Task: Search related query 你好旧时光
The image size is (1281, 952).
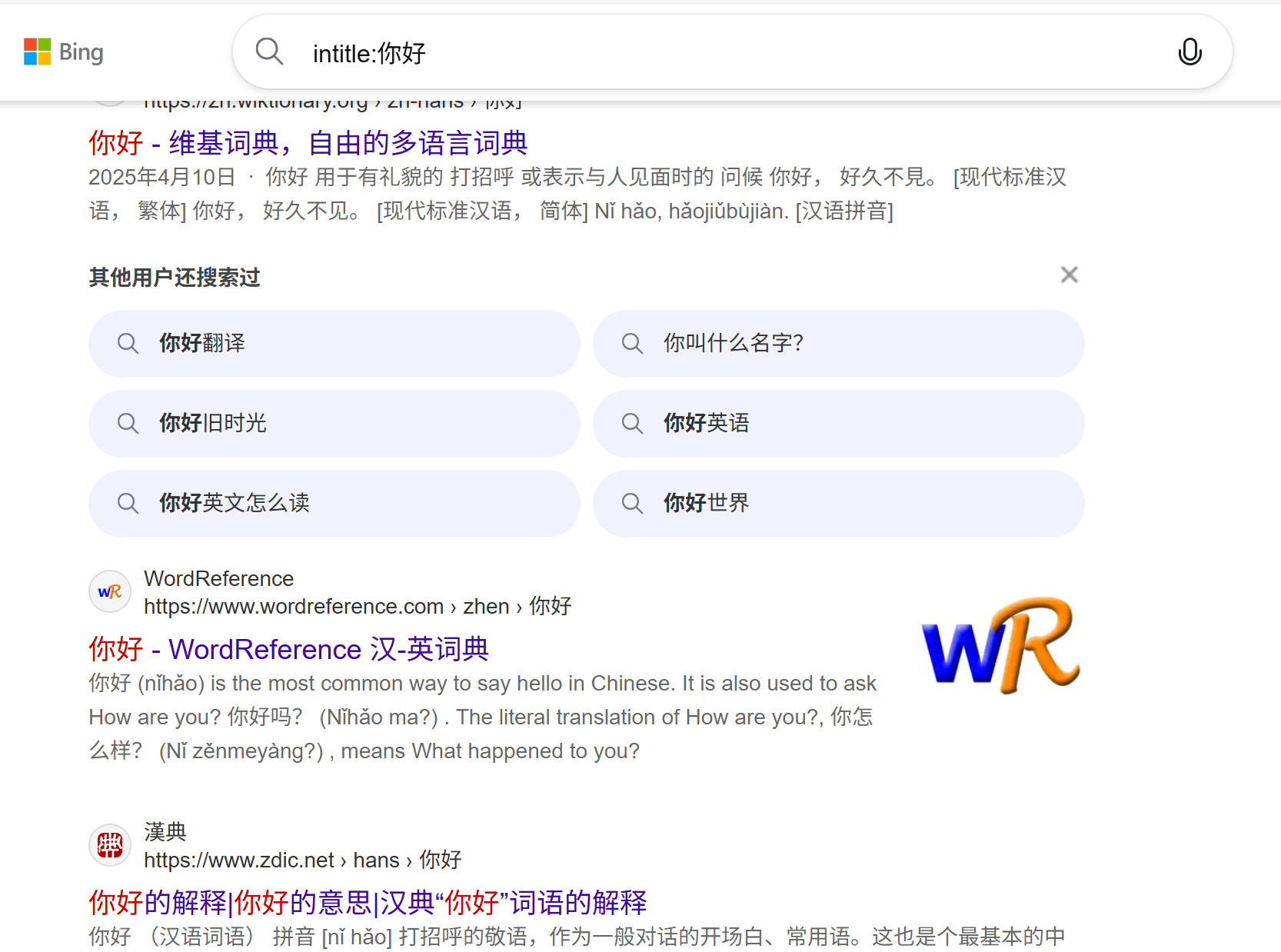Action: (334, 423)
